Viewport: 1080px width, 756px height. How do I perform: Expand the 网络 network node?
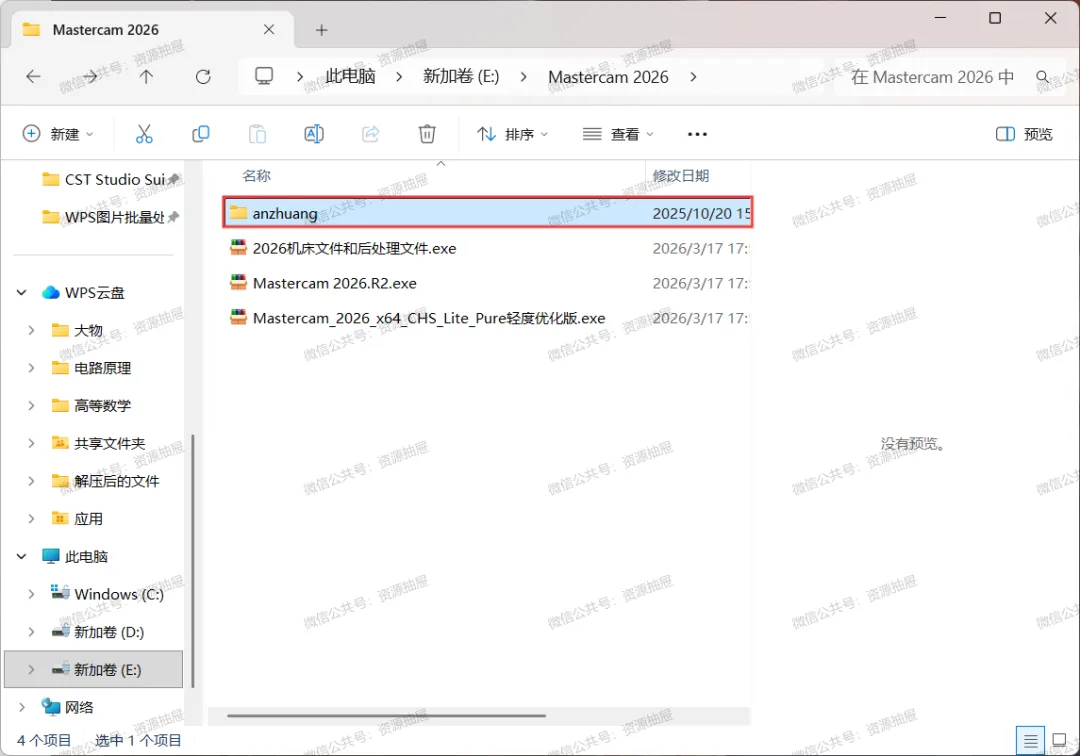click(21, 707)
